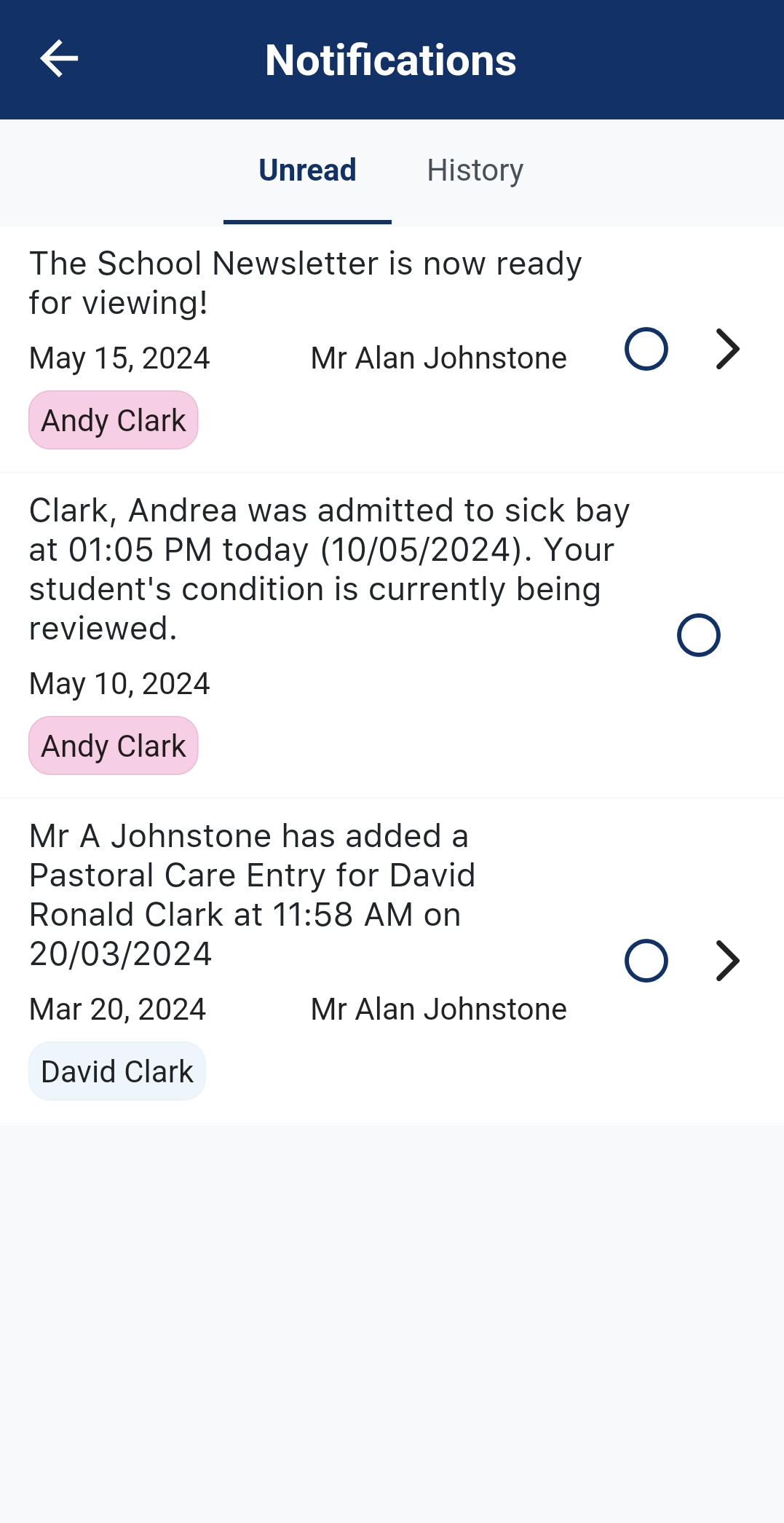Open the Pastoral Care Entry notification via its chevron
The image size is (784, 1523).
click(x=727, y=961)
